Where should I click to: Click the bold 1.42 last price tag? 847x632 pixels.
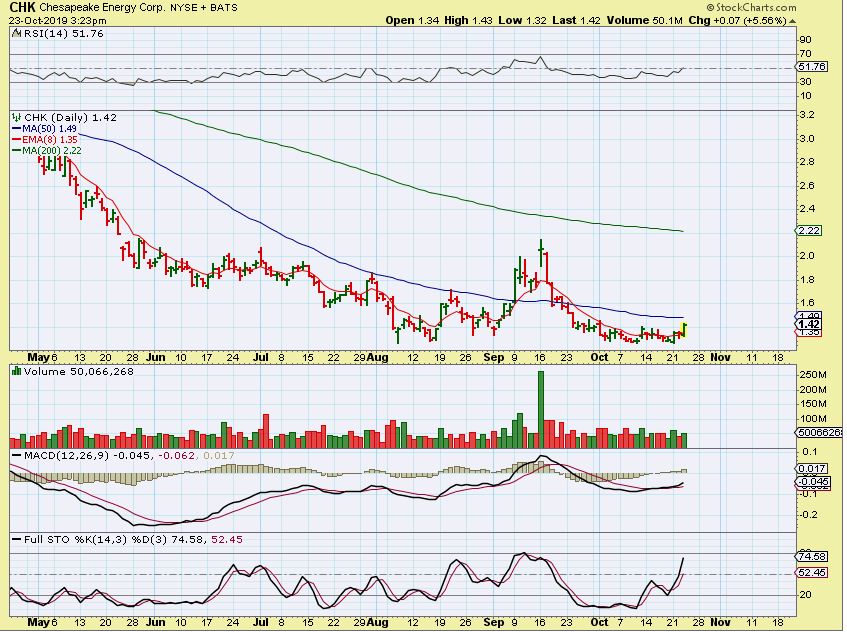click(x=810, y=324)
